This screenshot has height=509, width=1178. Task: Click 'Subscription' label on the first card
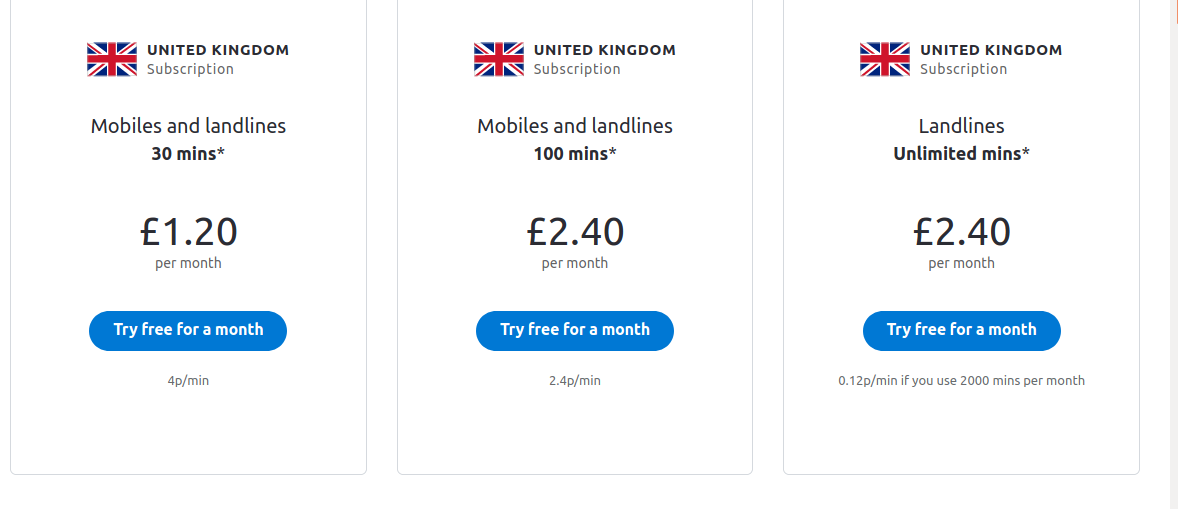(x=190, y=69)
